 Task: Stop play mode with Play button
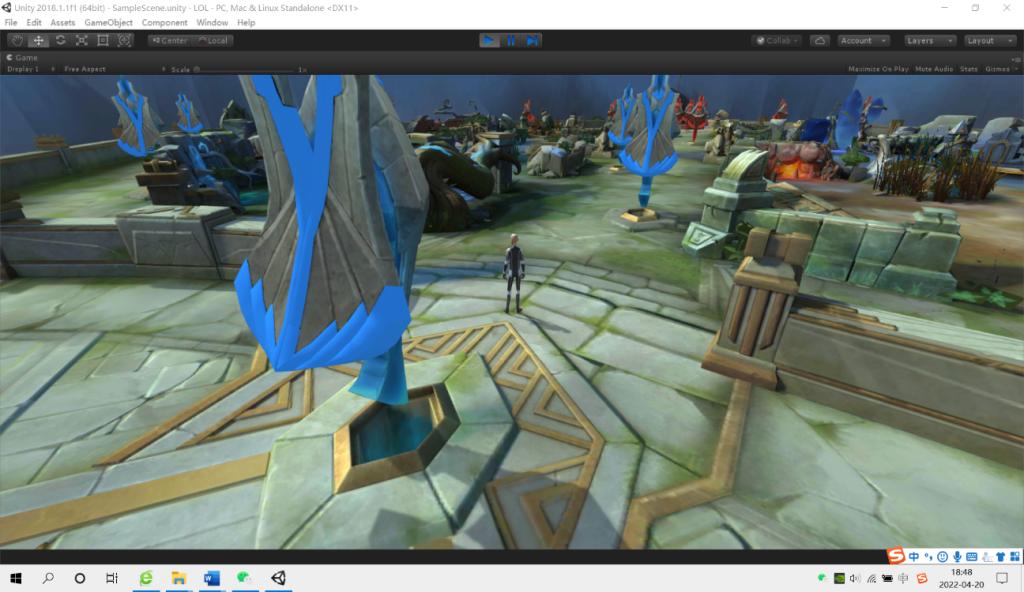[489, 41]
